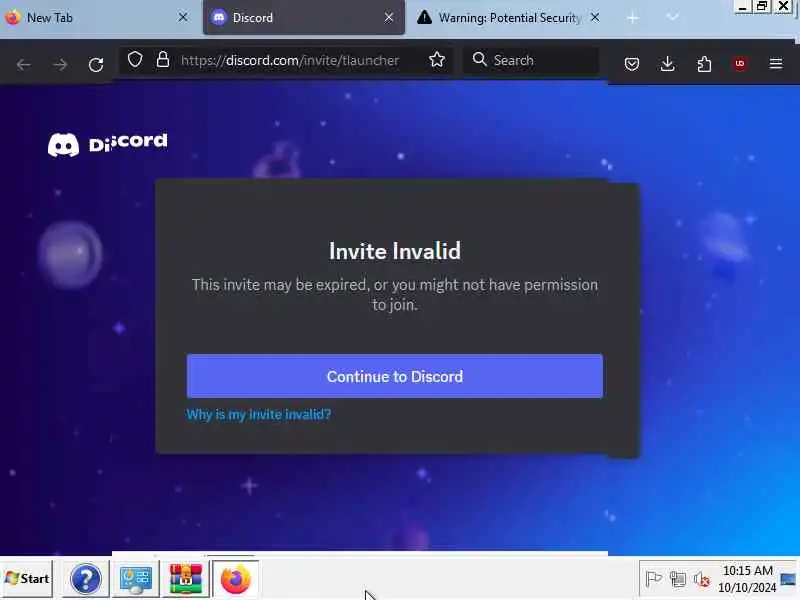Viewport: 800px width, 600px height.
Task: Click Continue to Discord button
Action: point(395,377)
